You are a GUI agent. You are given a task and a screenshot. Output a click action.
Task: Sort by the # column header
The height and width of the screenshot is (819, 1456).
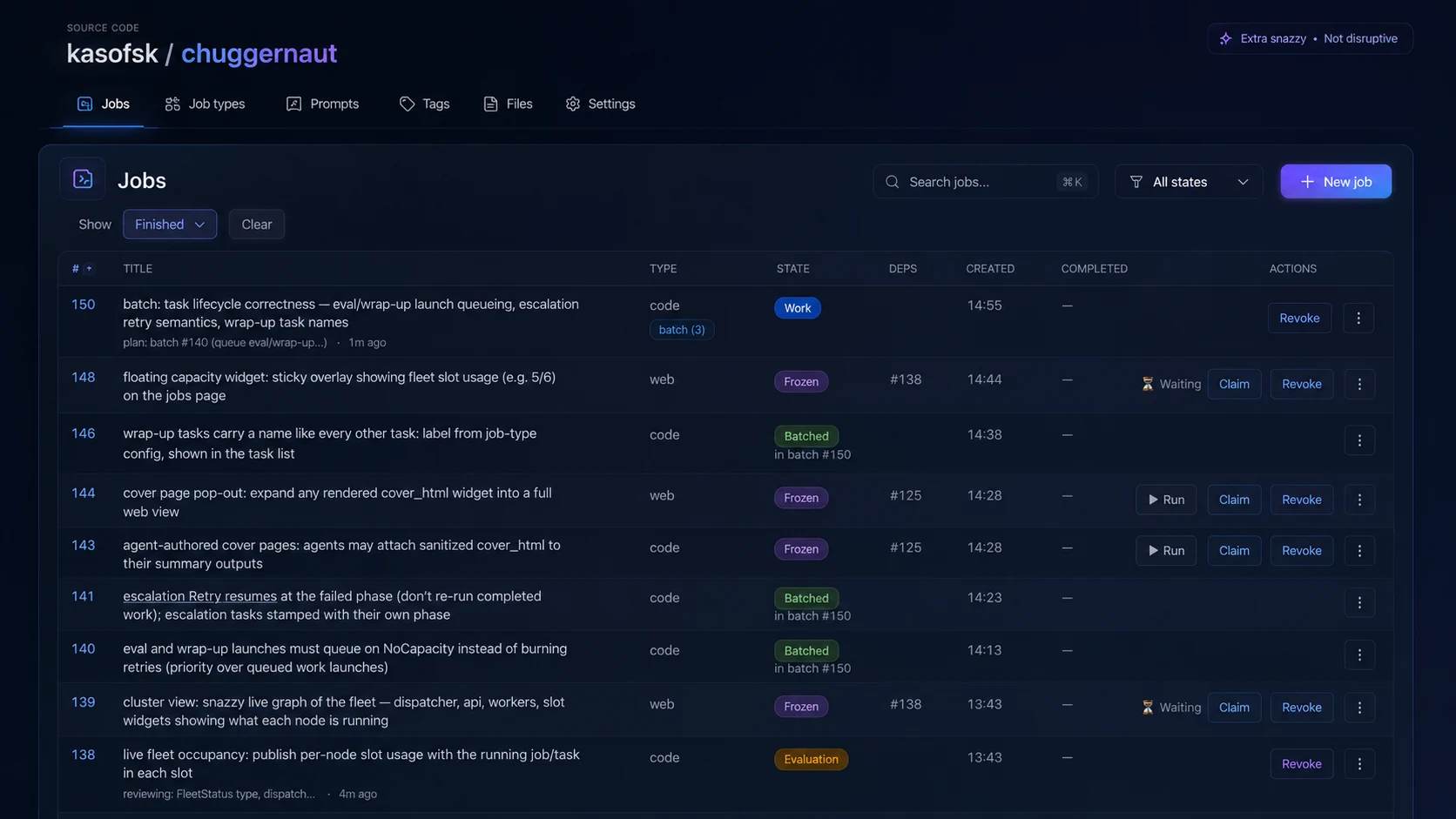click(x=82, y=269)
